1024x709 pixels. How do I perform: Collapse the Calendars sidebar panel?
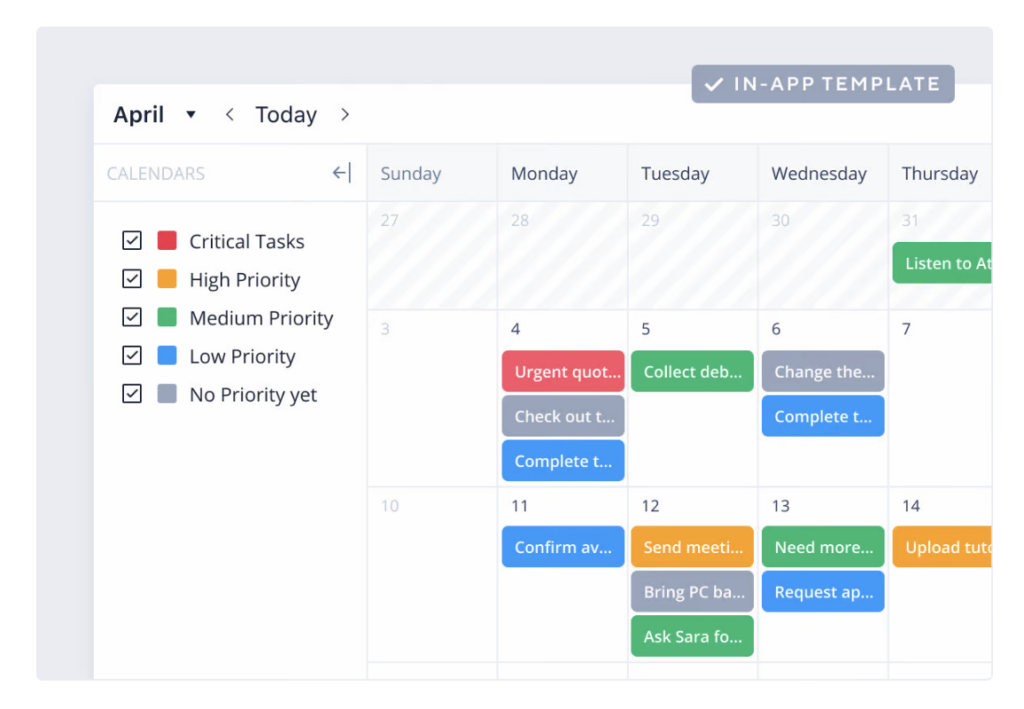click(340, 172)
